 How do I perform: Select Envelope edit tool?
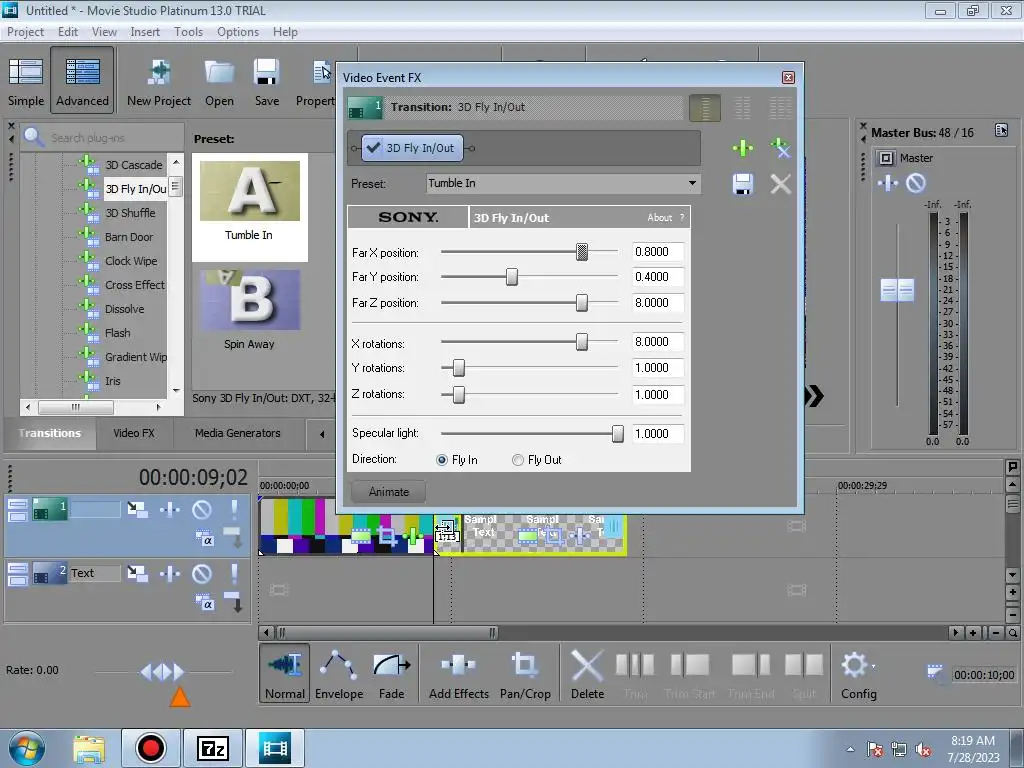click(x=338, y=674)
